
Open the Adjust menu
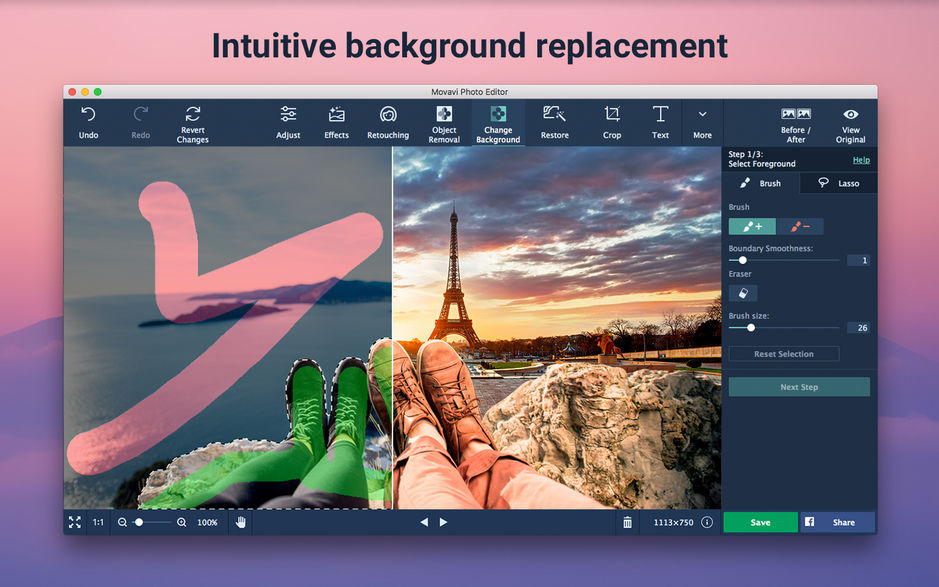point(288,122)
